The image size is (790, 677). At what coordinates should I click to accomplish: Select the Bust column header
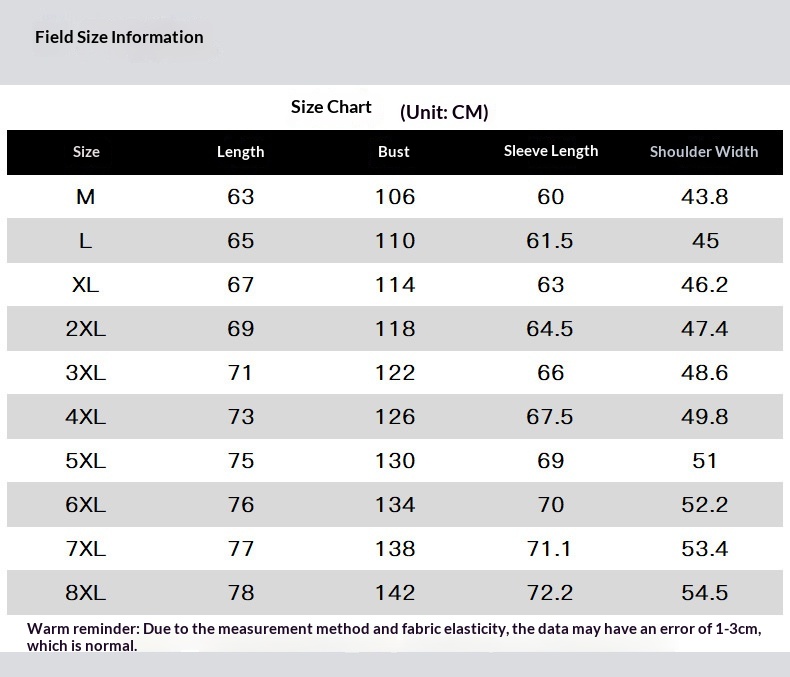pos(394,152)
